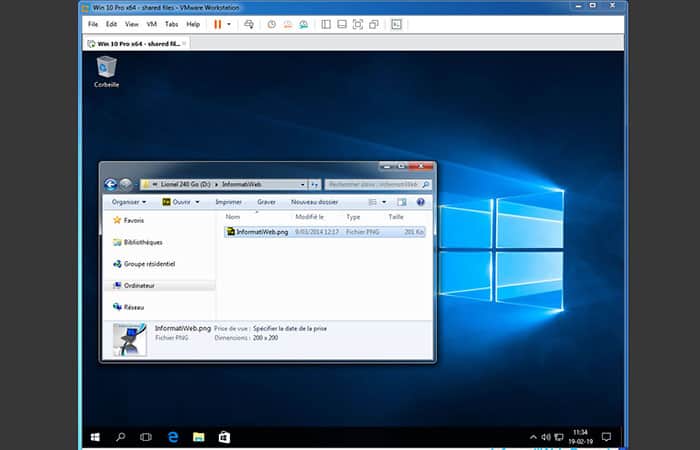Image resolution: width=700 pixels, height=450 pixels.
Task: Select Bibliothèques in the navigation pane
Action: (138, 242)
